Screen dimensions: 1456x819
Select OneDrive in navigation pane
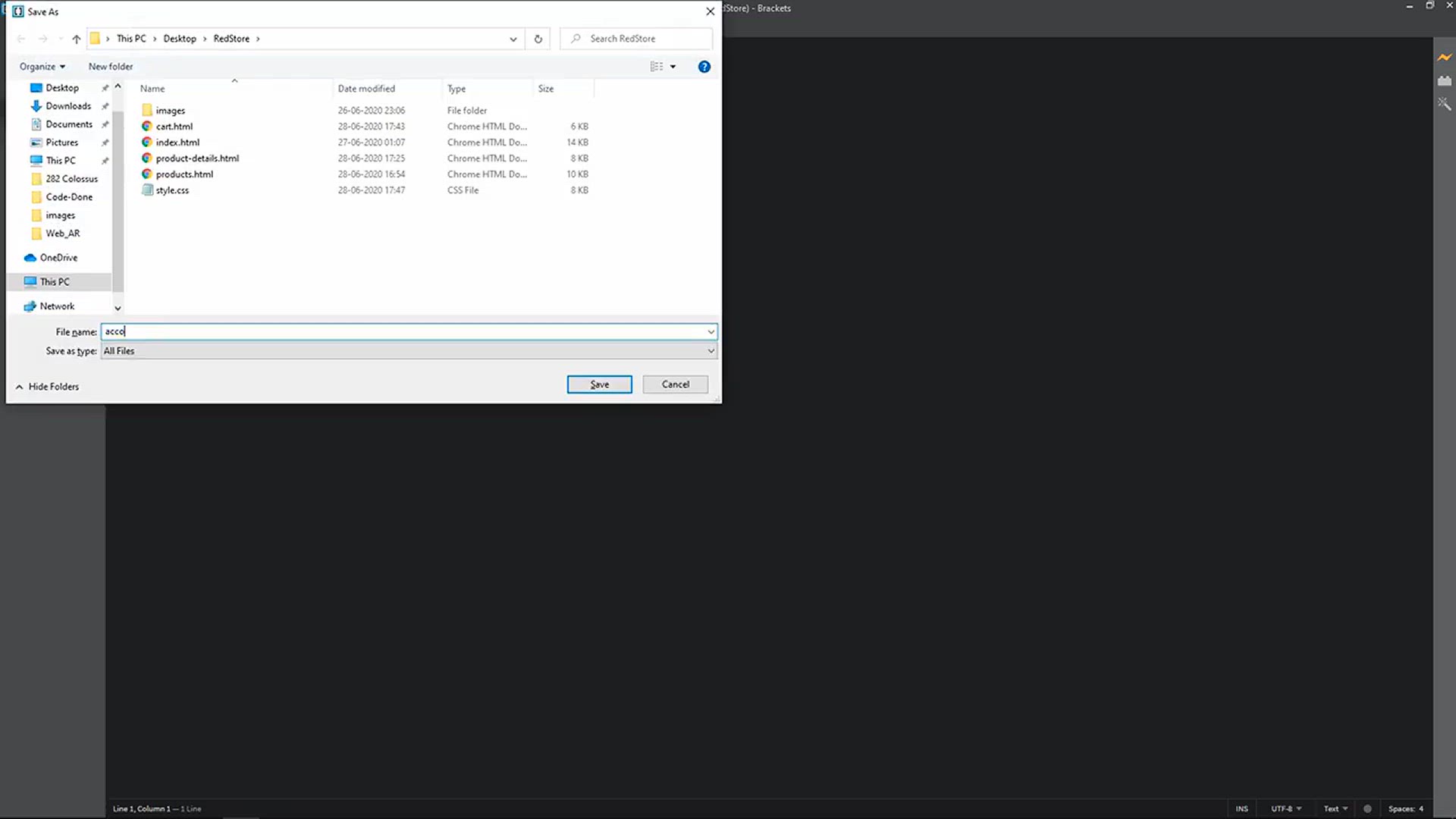point(58,258)
